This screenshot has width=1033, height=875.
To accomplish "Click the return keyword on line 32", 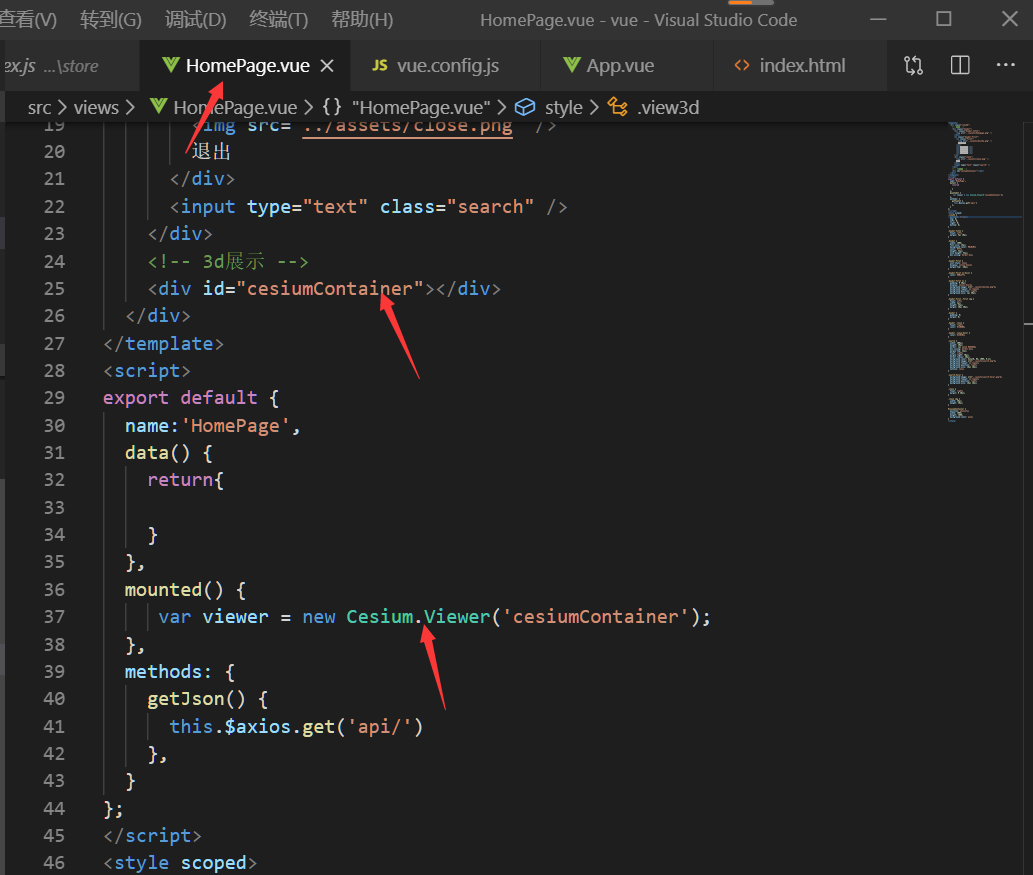I will pyautogui.click(x=180, y=480).
